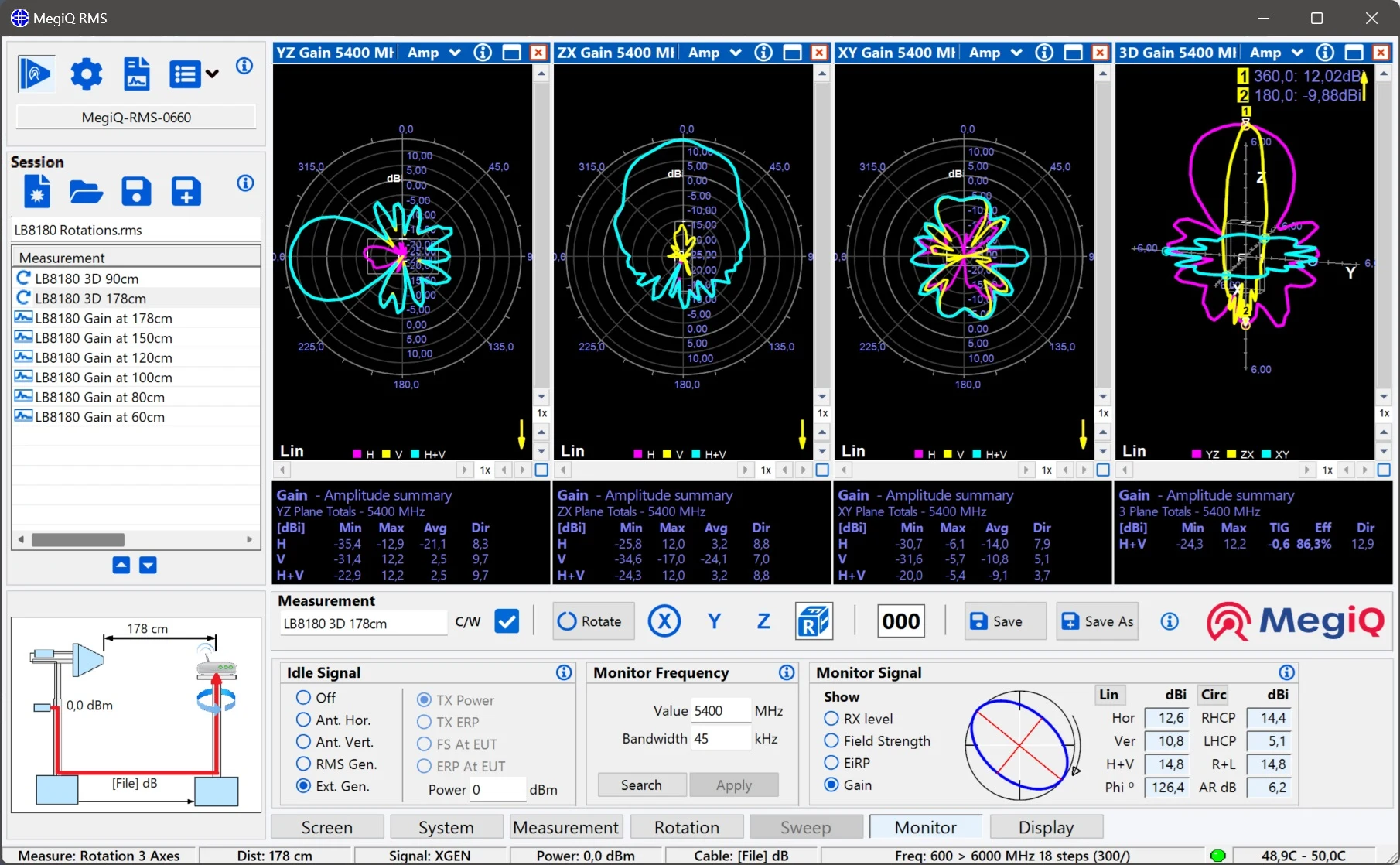
Task: Select the X axis rotation icon
Action: coord(664,621)
